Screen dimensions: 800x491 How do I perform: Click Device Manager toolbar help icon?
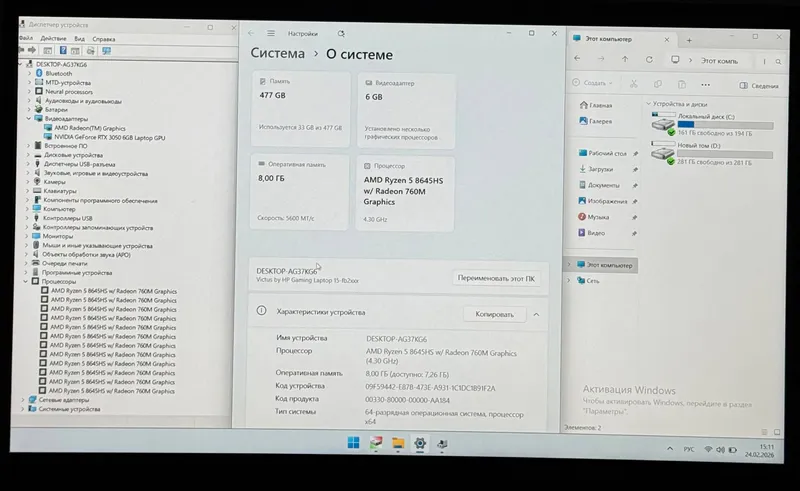63,51
